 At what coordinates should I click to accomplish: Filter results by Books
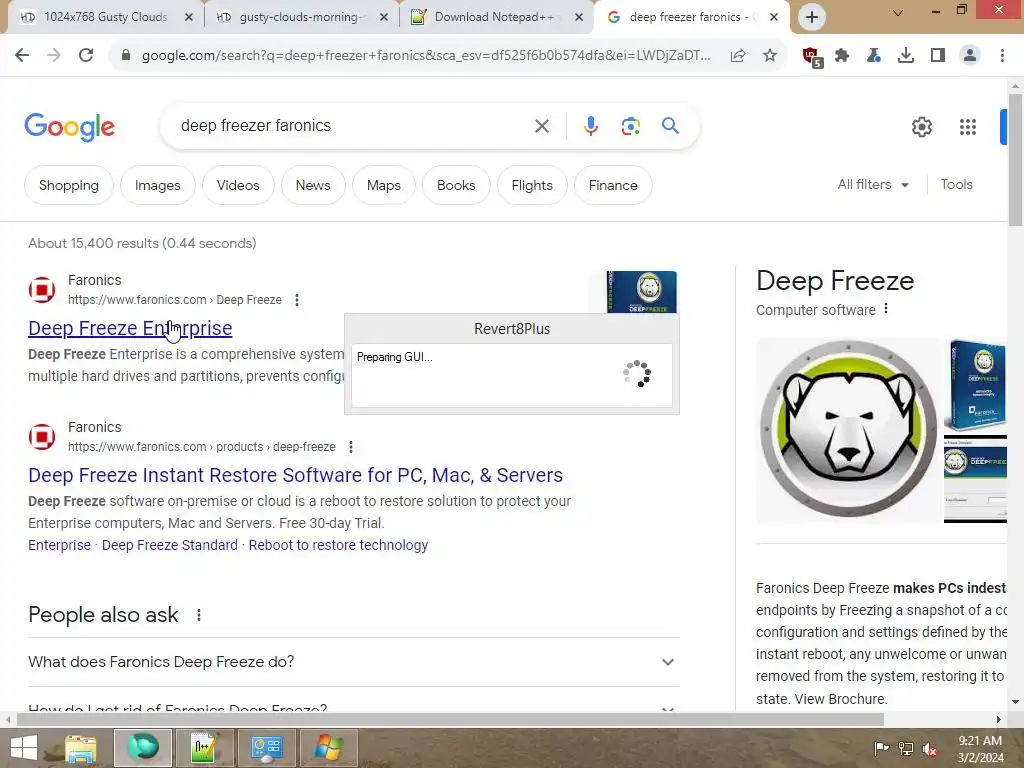tap(456, 185)
